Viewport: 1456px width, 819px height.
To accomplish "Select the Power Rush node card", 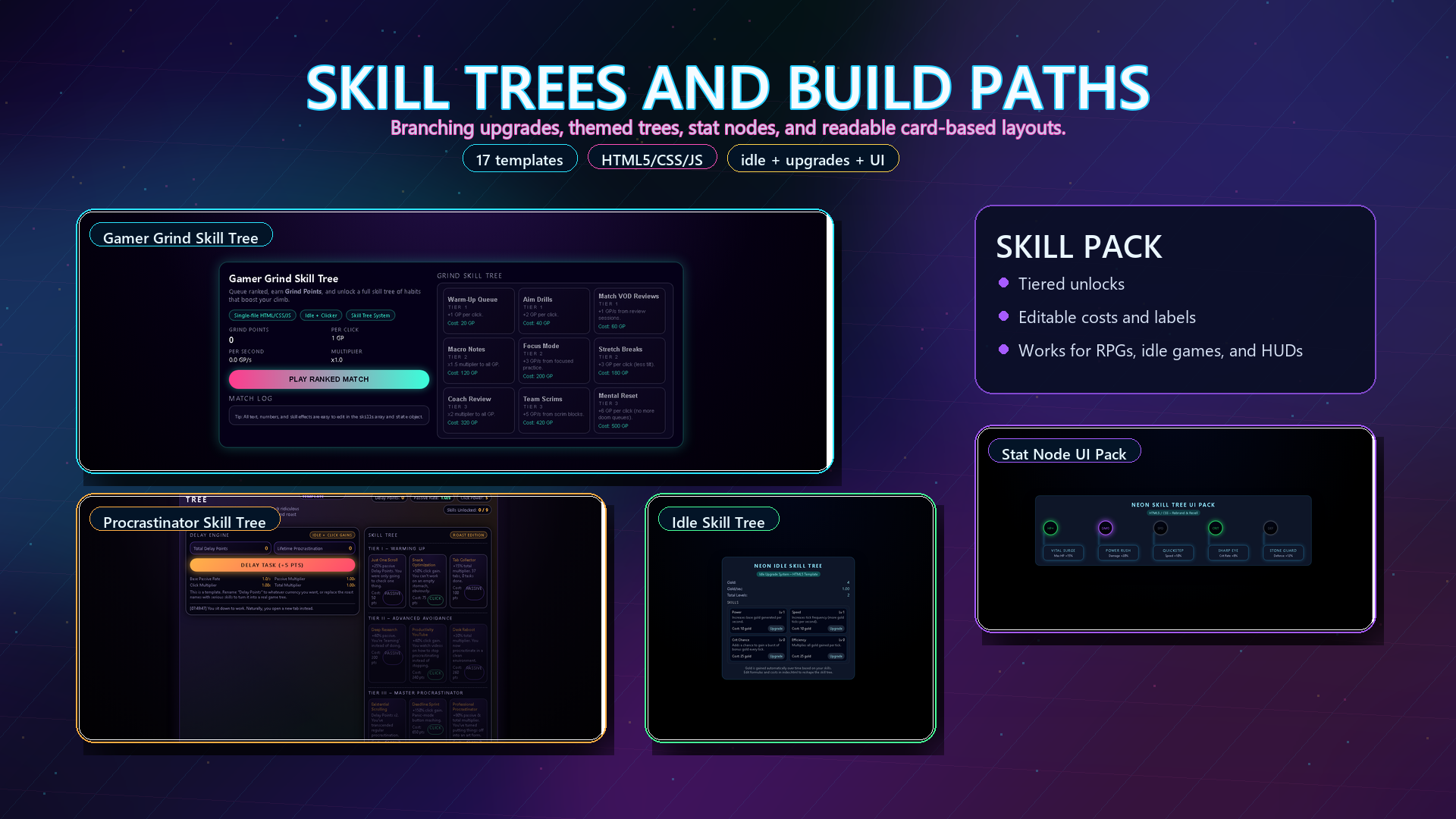I will point(1118,553).
